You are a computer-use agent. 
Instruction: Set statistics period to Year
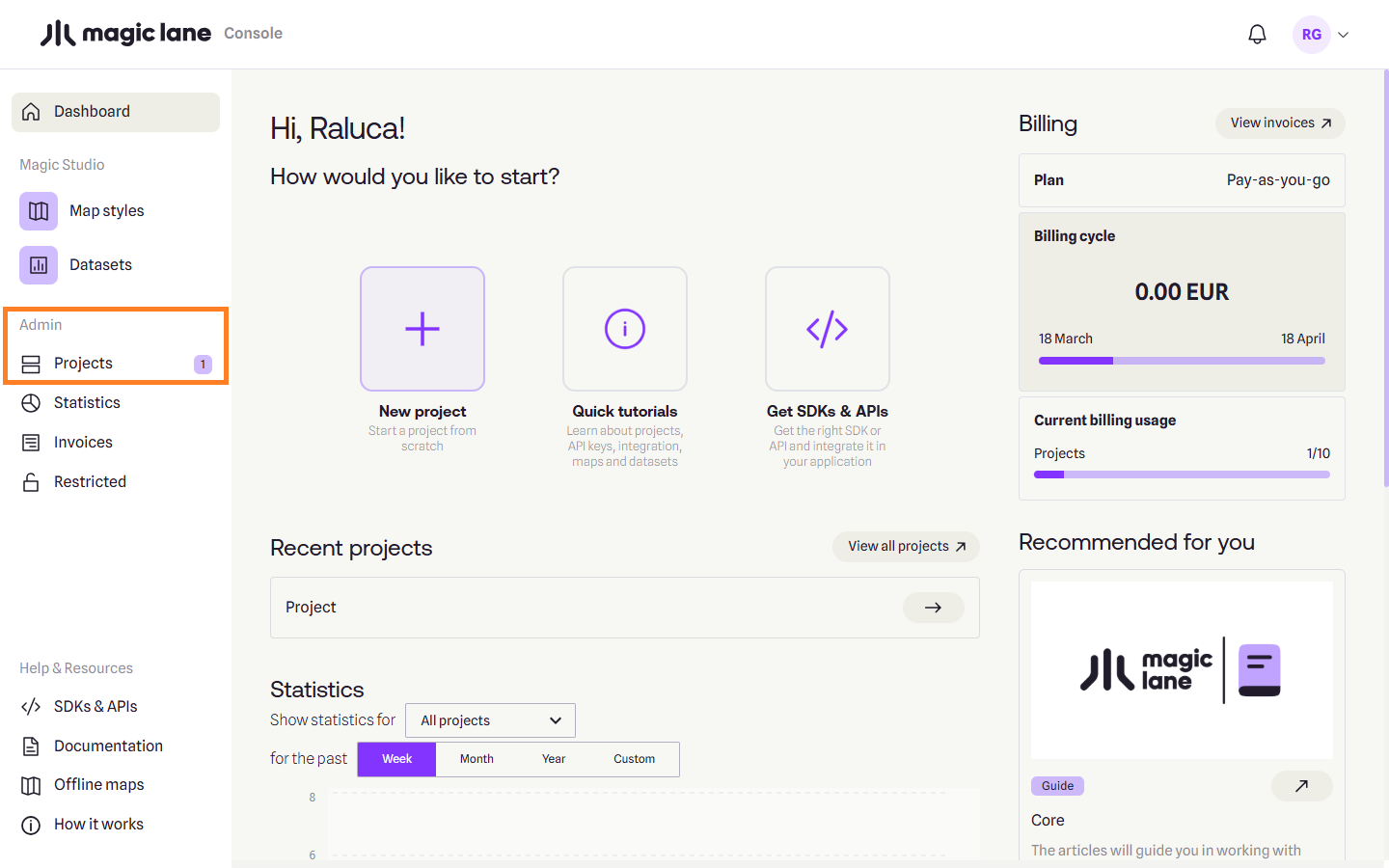pyautogui.click(x=554, y=759)
